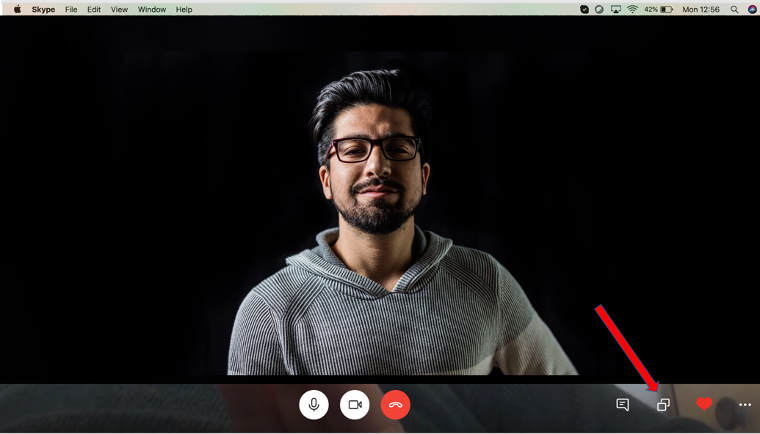Open the Apple menu

[17, 9]
